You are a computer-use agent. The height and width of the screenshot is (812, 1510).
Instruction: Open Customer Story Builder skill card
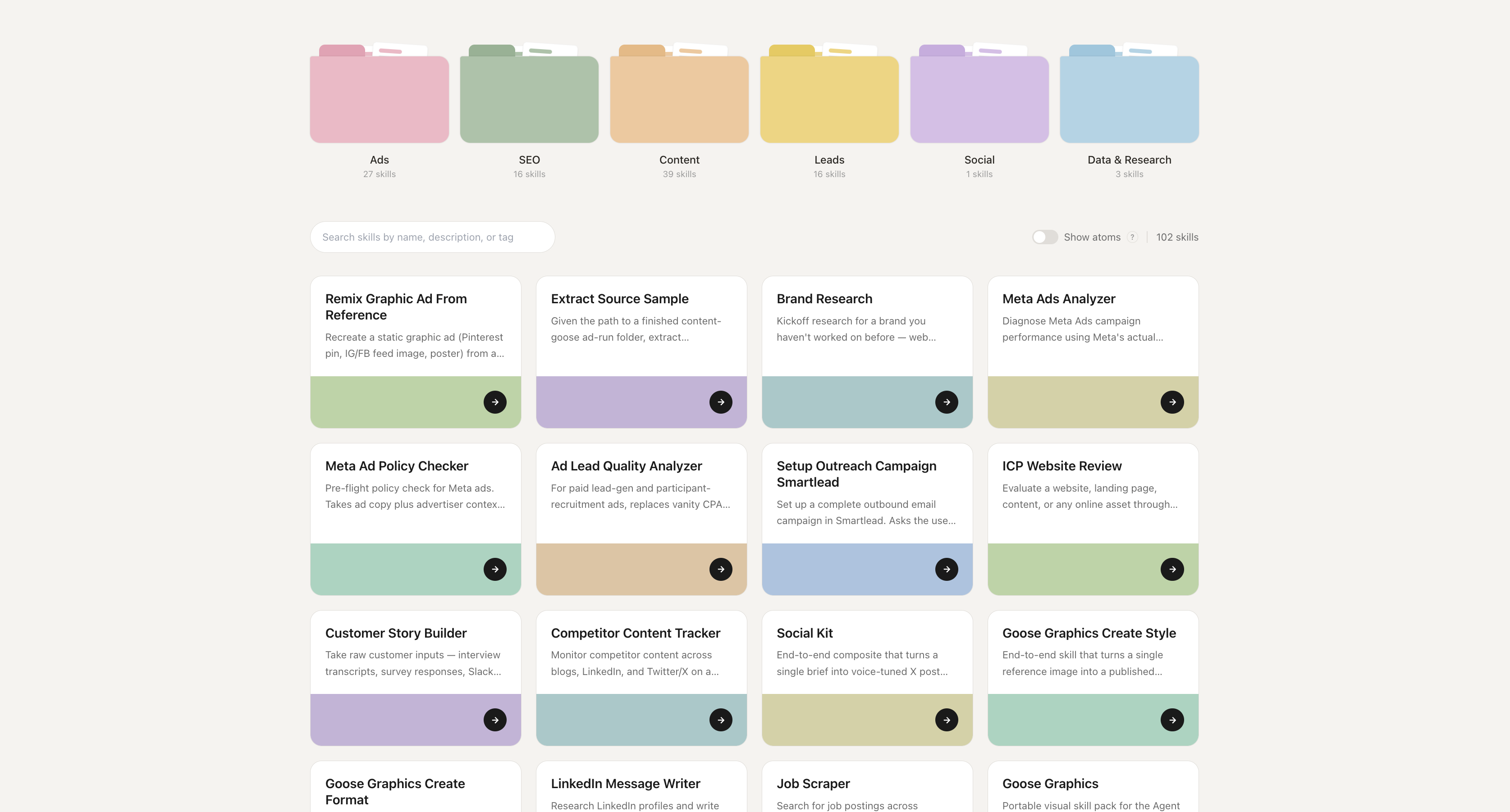(416, 678)
